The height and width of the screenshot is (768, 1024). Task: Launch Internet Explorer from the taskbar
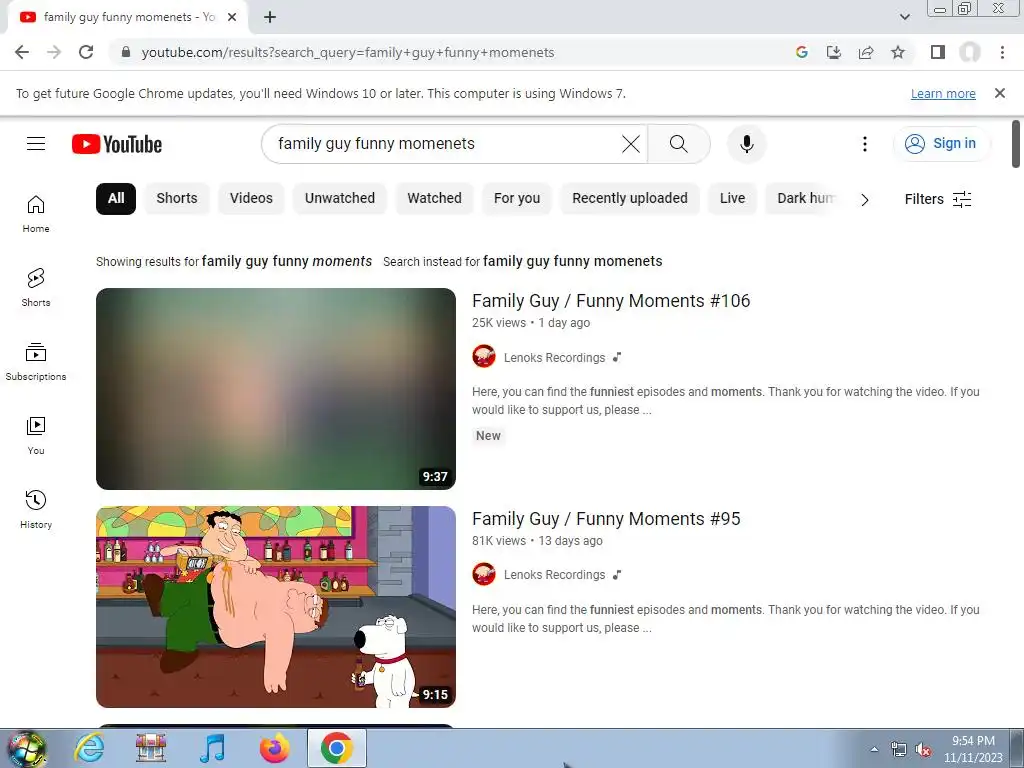pyautogui.click(x=89, y=748)
